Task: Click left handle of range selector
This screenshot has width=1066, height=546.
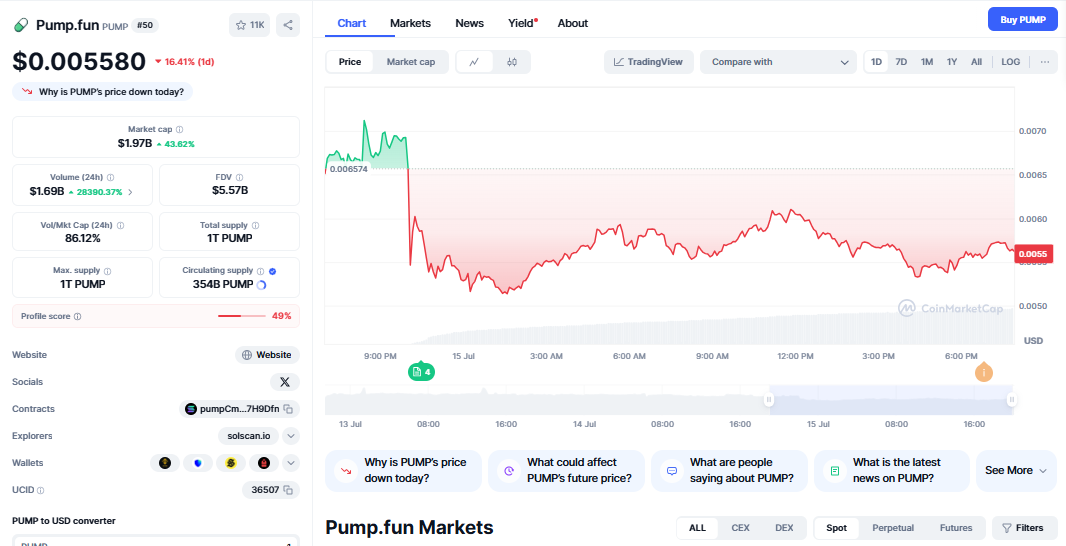Action: [x=770, y=400]
